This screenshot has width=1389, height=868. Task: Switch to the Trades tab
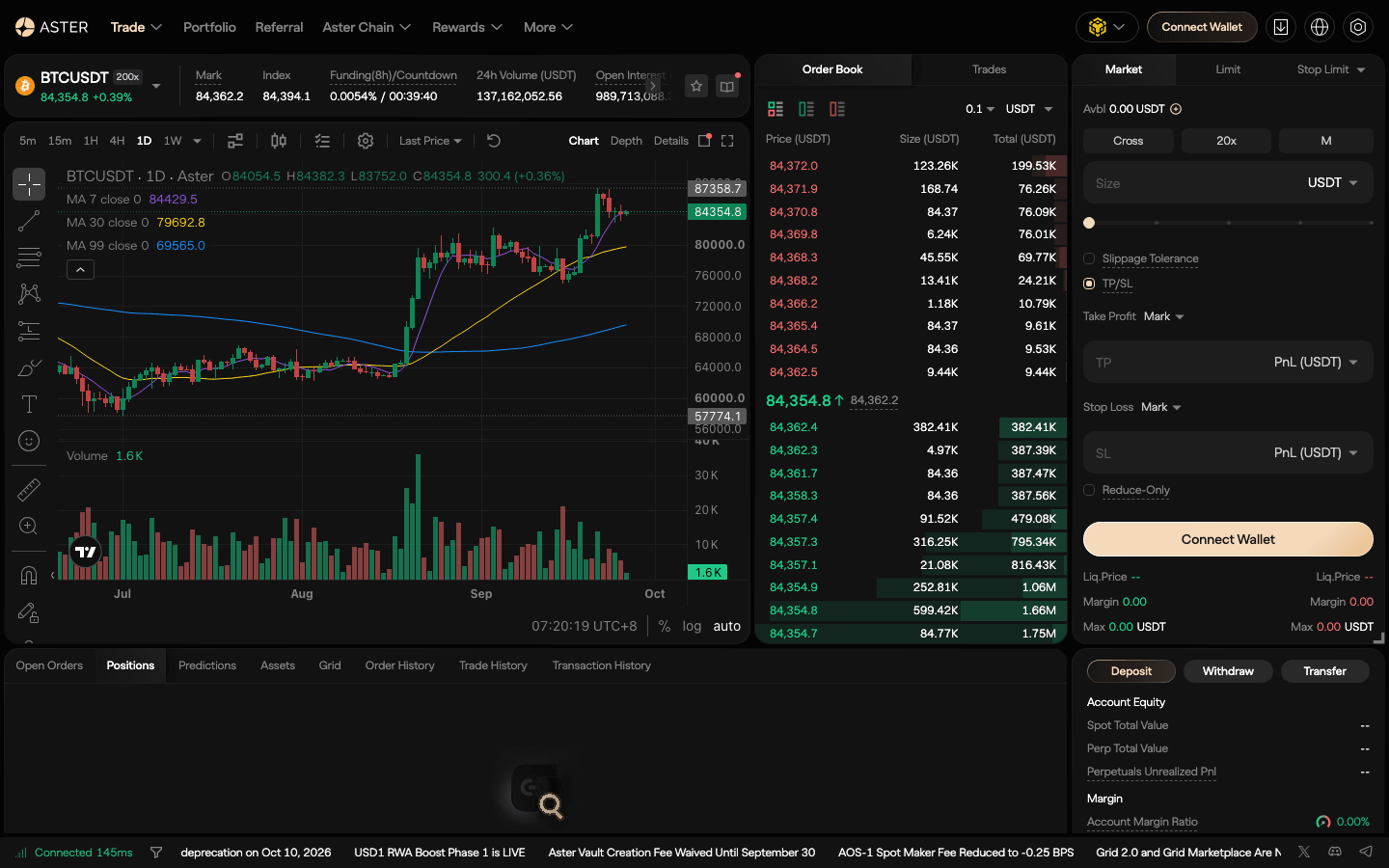point(989,69)
